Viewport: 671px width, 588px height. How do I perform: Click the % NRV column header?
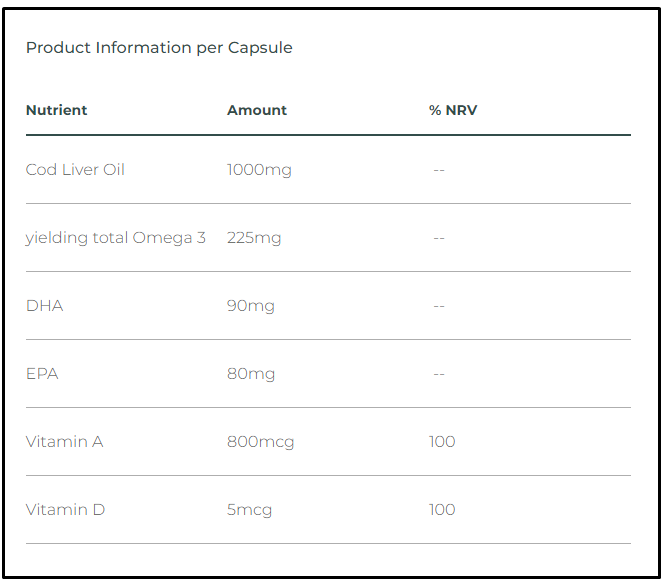(x=453, y=110)
